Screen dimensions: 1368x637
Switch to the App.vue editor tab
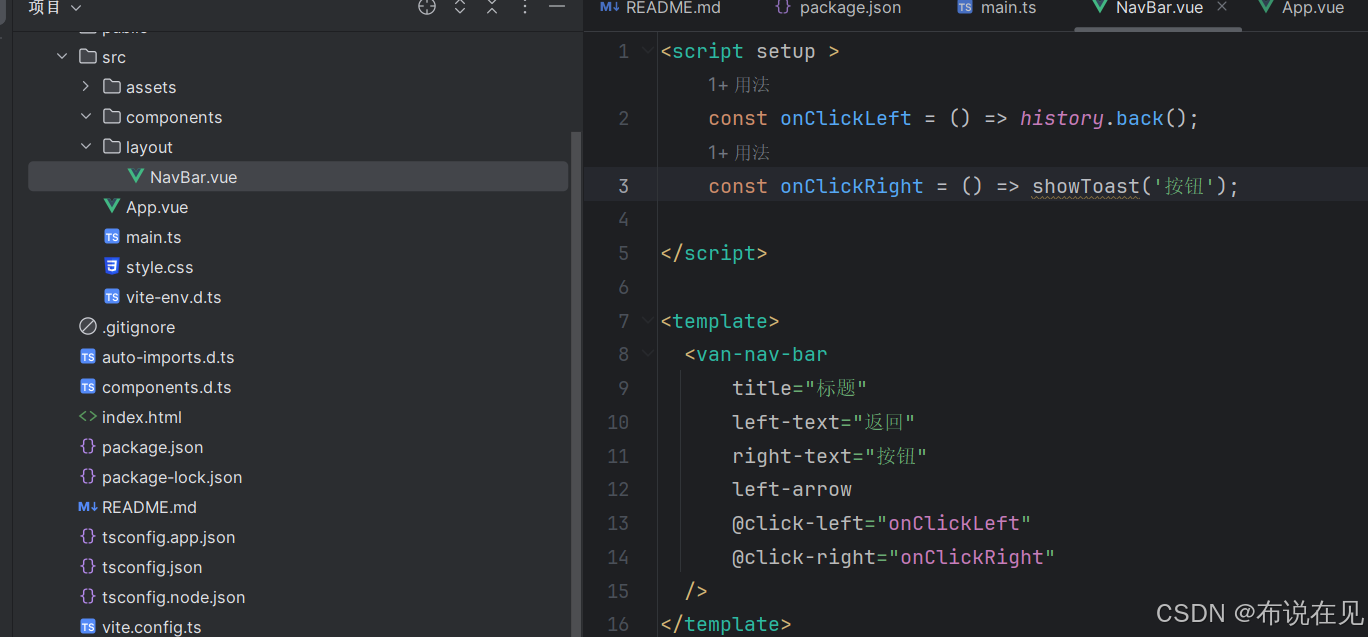click(1302, 7)
